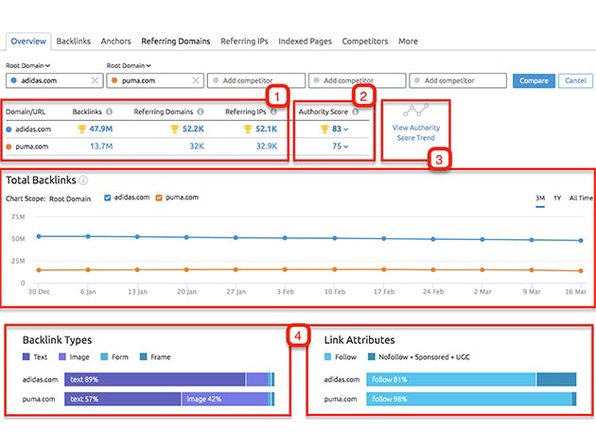Remove adidas.com with its X icon
Image resolution: width=596 pixels, height=447 pixels.
pyautogui.click(x=95, y=81)
